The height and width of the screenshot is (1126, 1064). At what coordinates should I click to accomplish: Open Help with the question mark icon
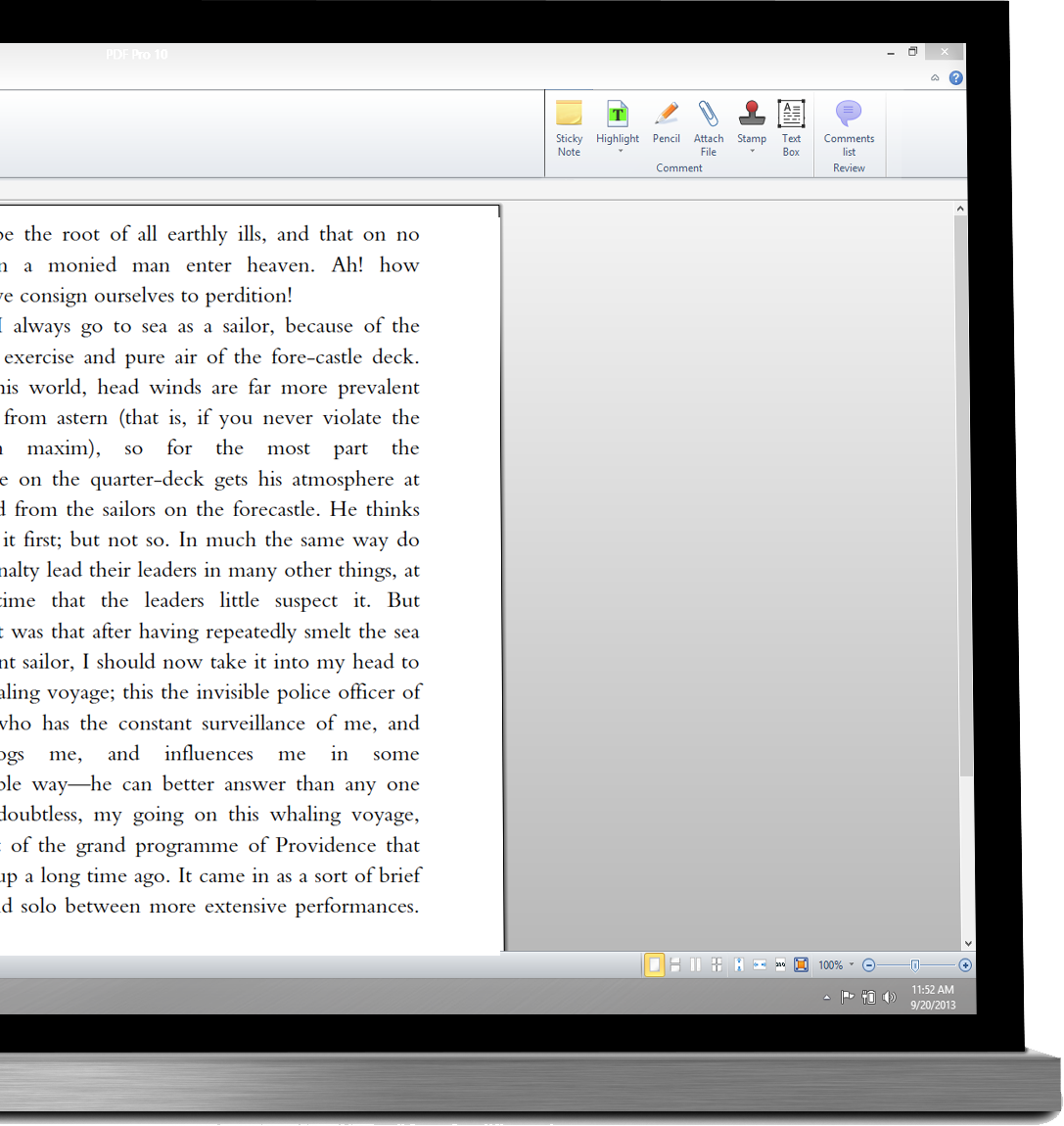click(x=955, y=78)
